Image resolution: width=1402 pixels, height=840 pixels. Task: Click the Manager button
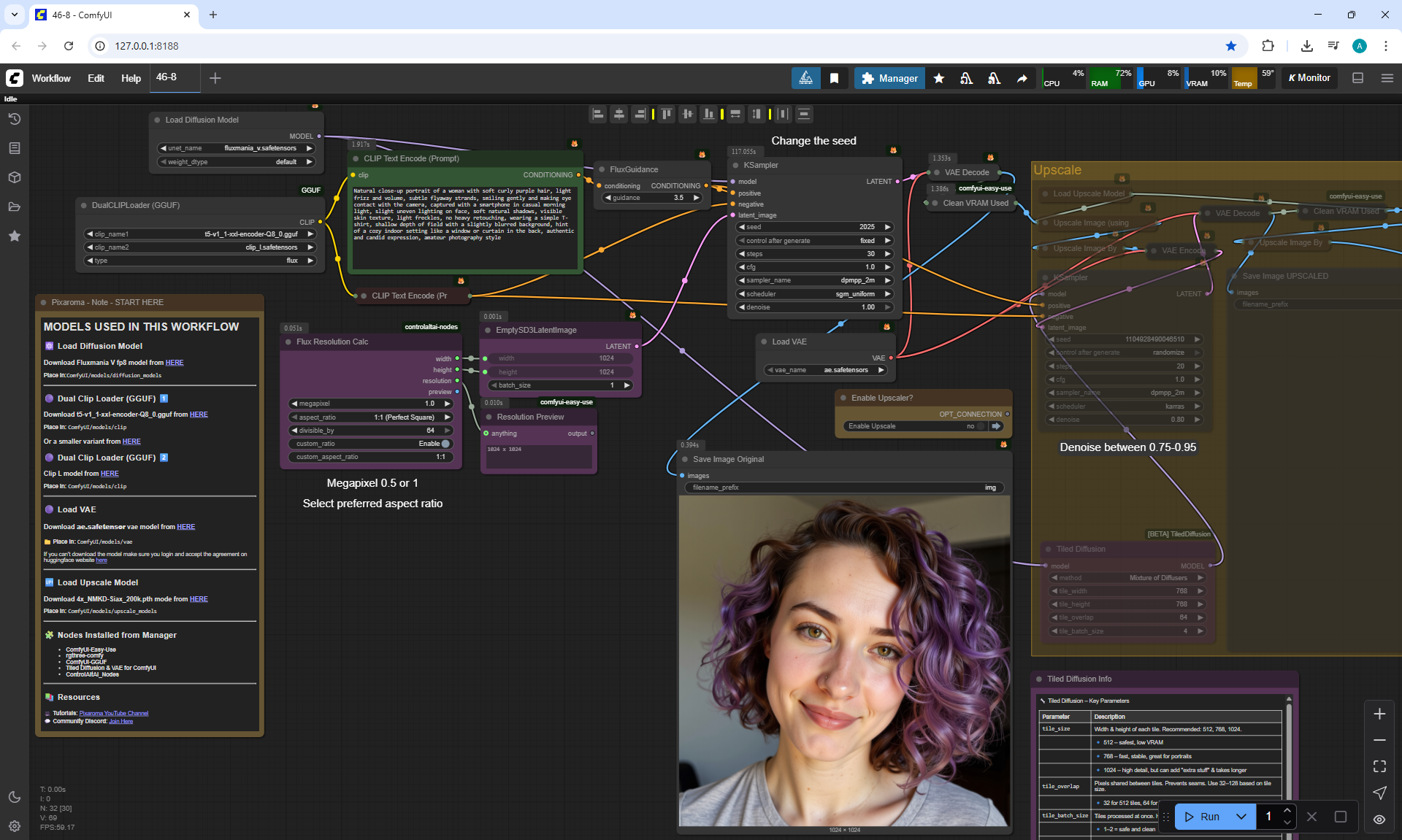889,78
